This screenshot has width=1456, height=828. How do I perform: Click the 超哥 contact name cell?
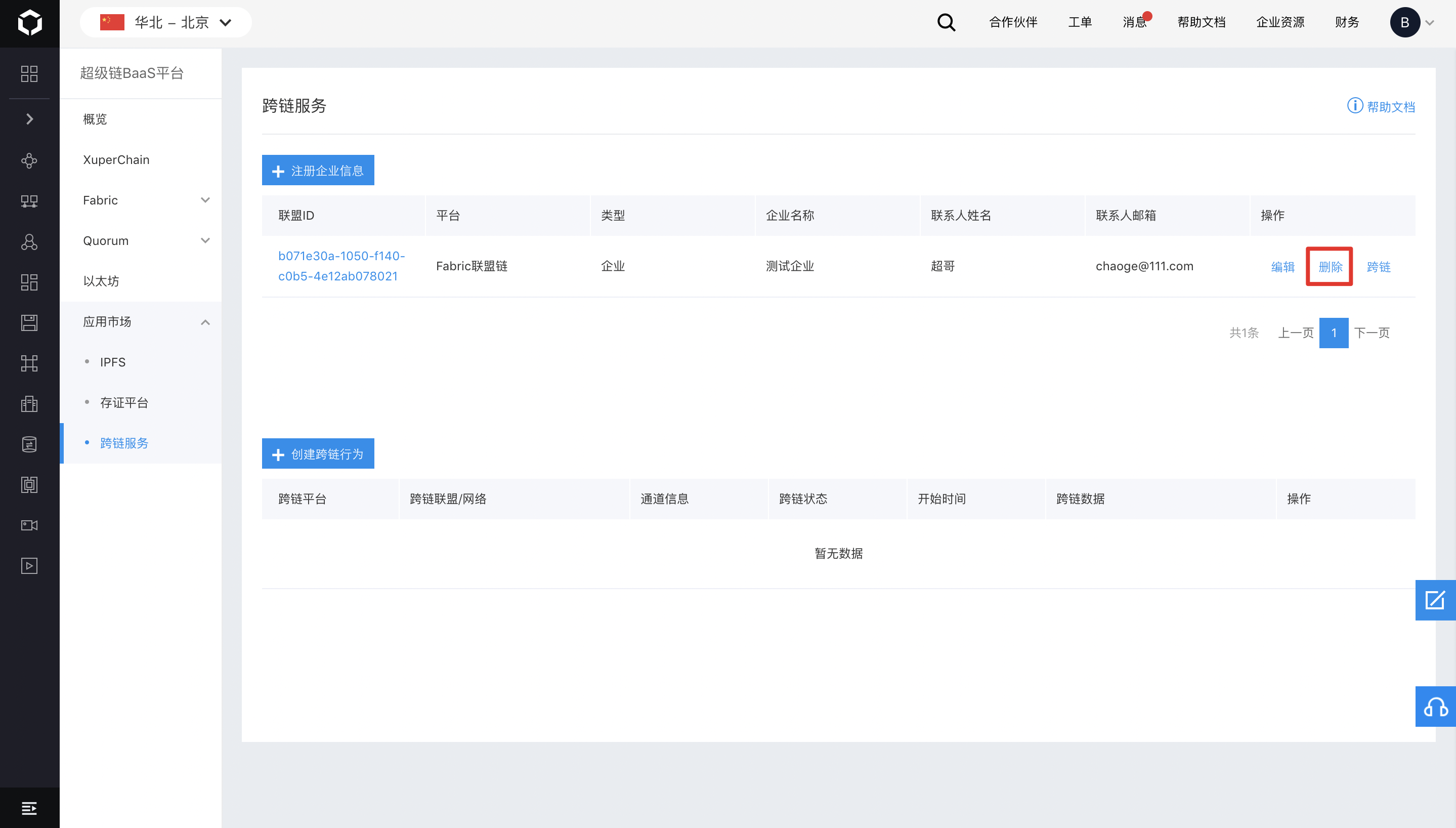[x=943, y=266]
